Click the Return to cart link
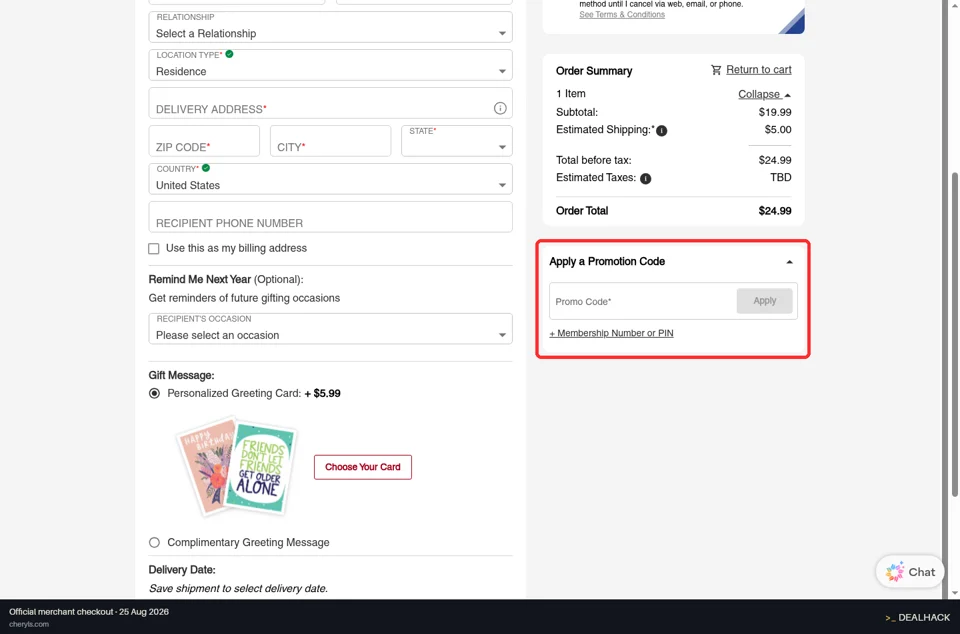Viewport: 960px width, 634px height. 759,70
